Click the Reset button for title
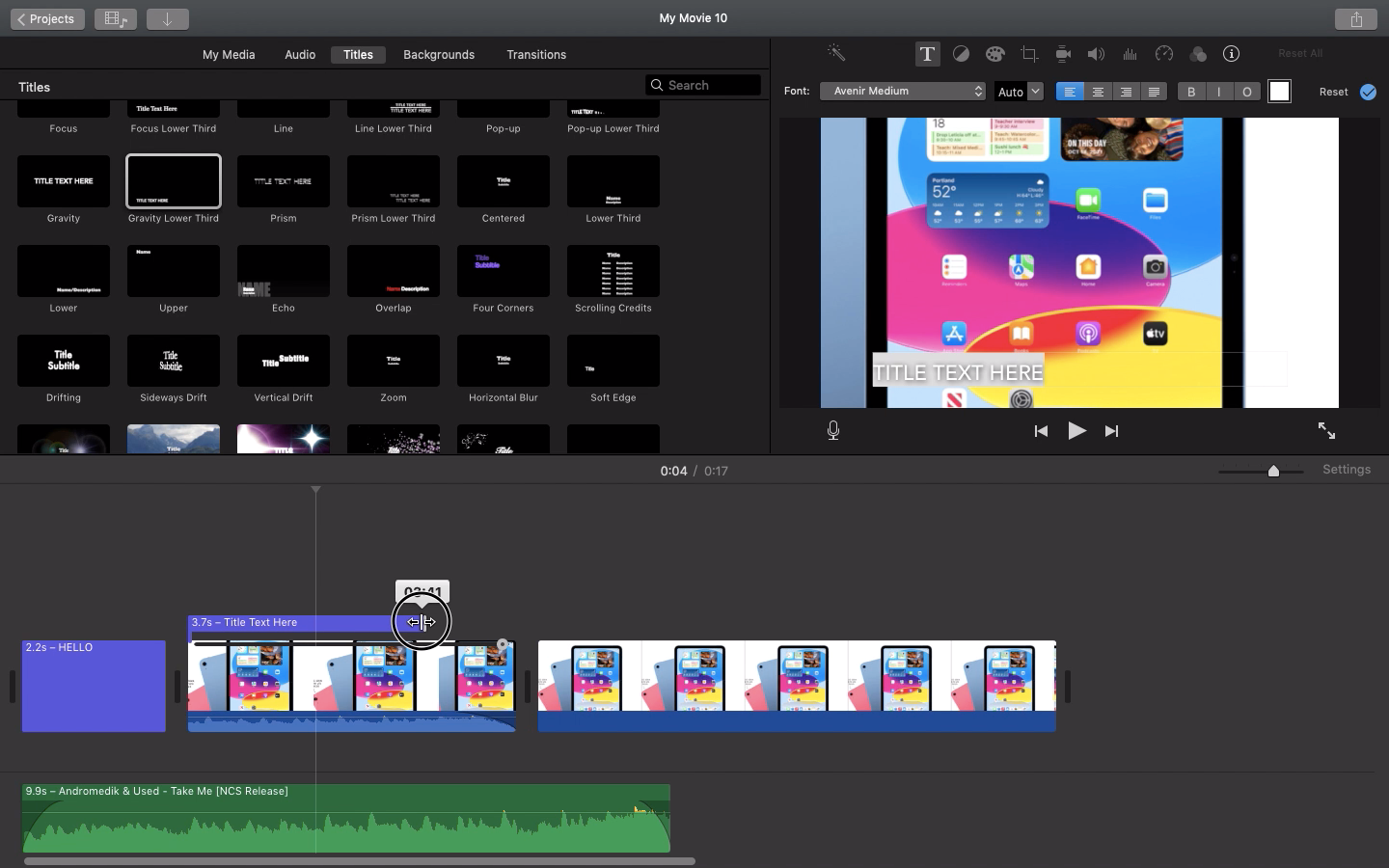Viewport: 1389px width, 868px height. pos(1334,92)
